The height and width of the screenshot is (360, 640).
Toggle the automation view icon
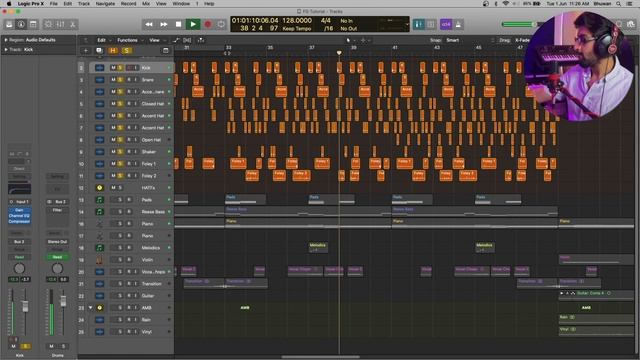point(176,40)
